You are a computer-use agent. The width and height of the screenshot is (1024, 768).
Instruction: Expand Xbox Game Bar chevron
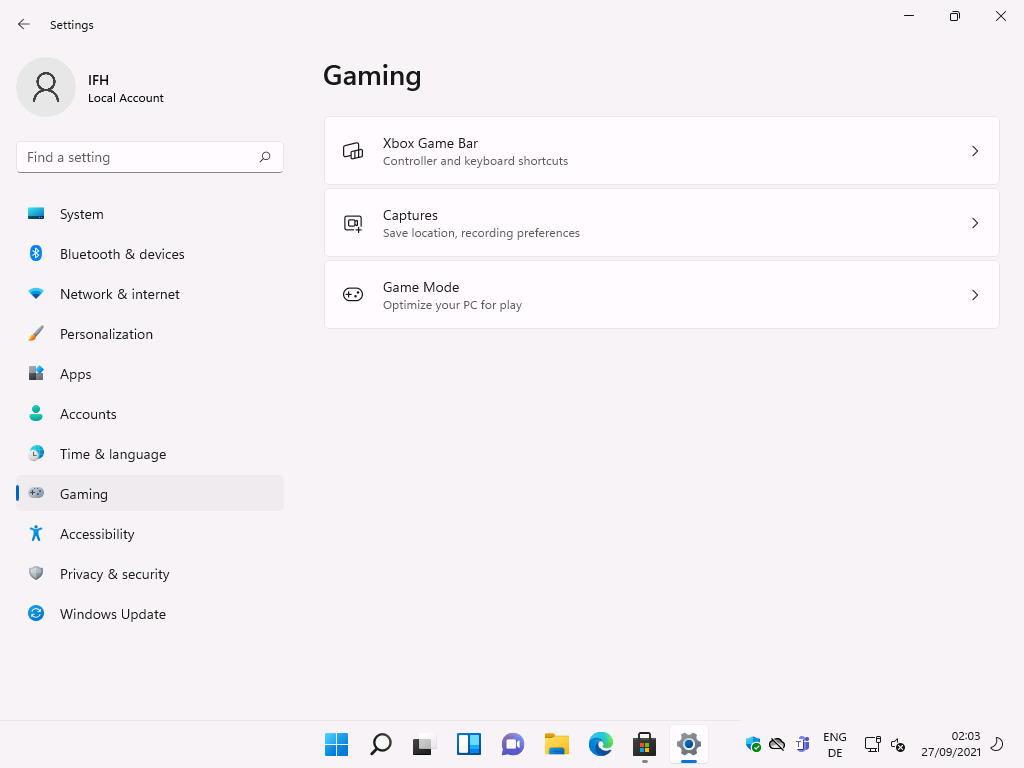[x=974, y=151]
